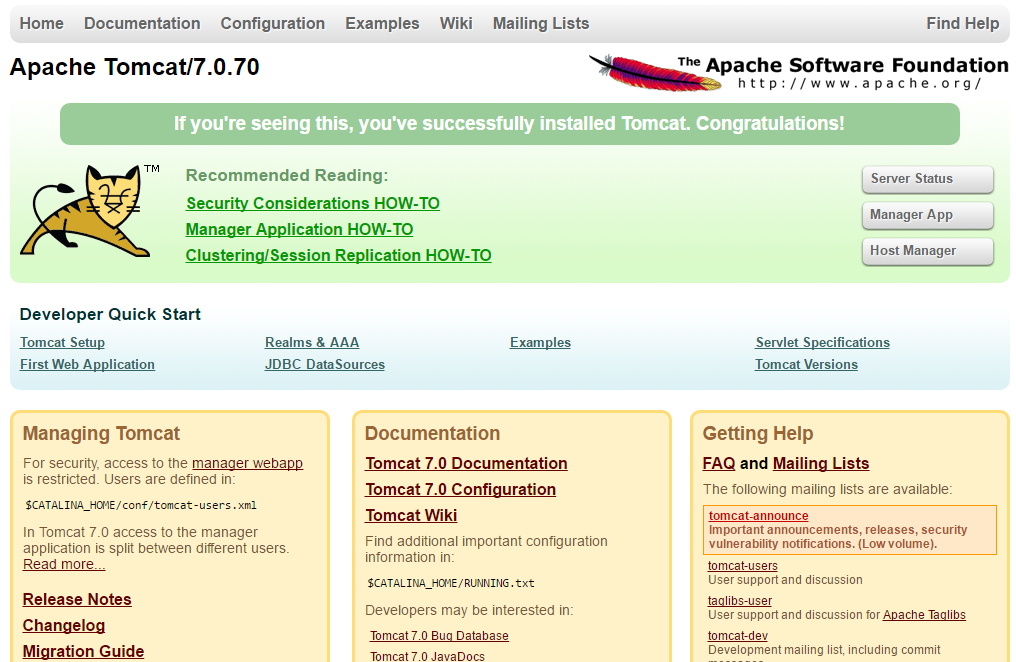
Task: Visit the Tomcat Wiki link
Action: tap(411, 515)
